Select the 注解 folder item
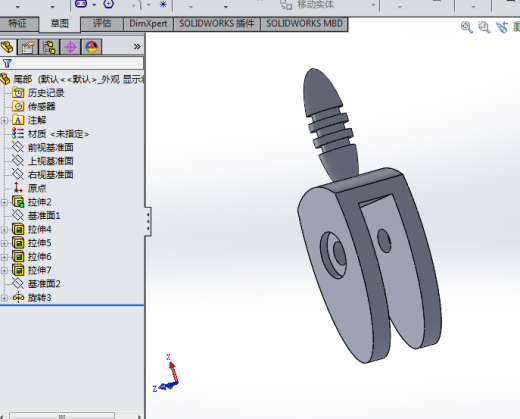 [37, 120]
